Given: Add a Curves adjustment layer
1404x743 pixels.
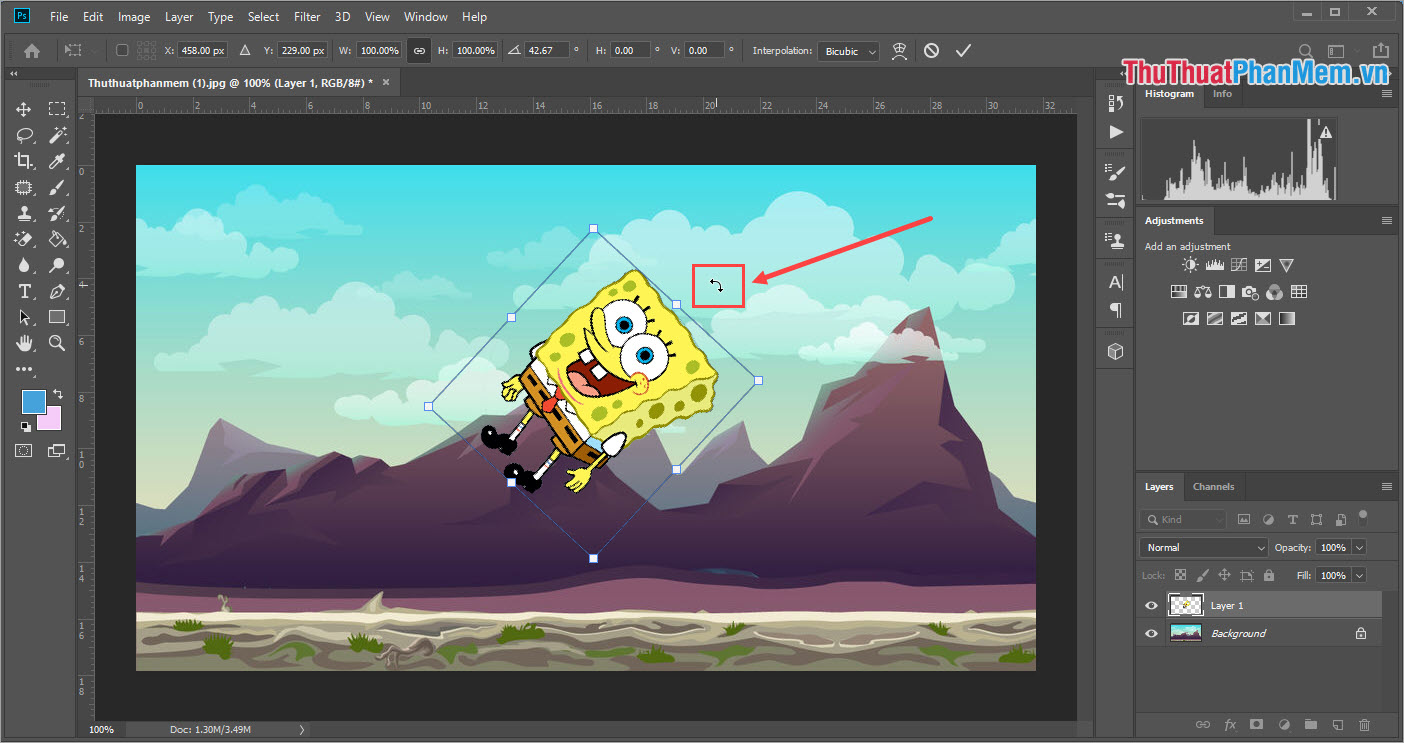Looking at the screenshot, I should [1238, 264].
